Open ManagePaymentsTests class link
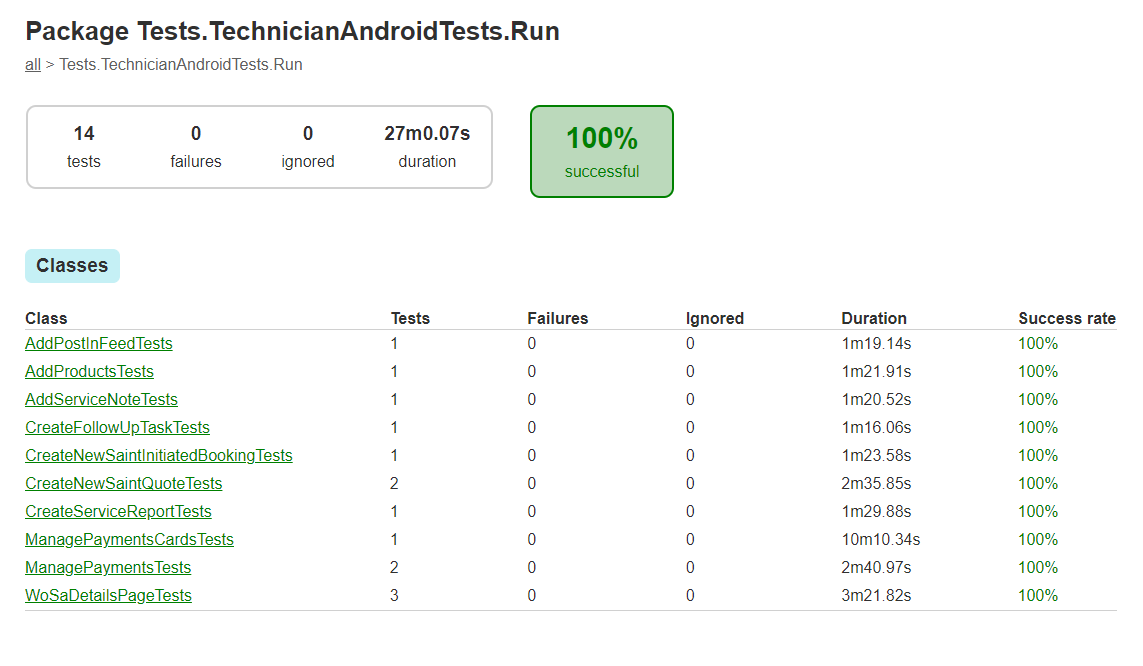1143x666 pixels. tap(108, 568)
